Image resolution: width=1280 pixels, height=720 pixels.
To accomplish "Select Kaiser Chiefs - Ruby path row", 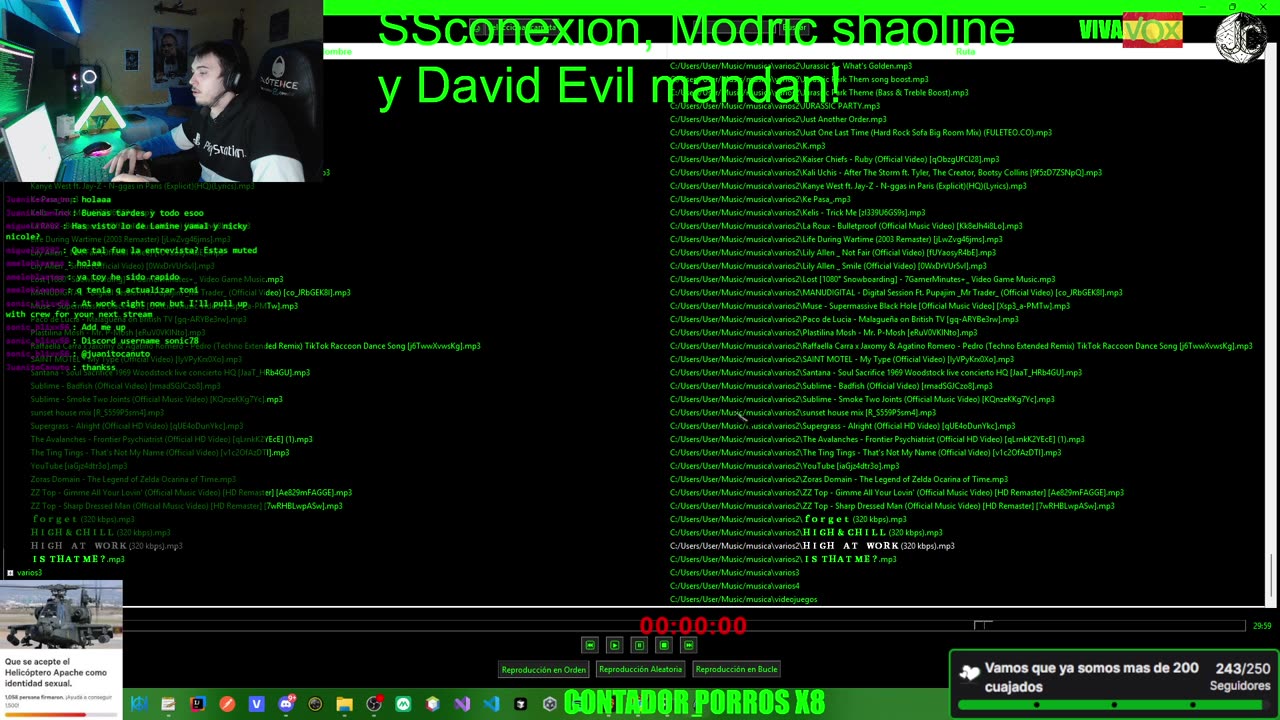I will click(x=834, y=159).
